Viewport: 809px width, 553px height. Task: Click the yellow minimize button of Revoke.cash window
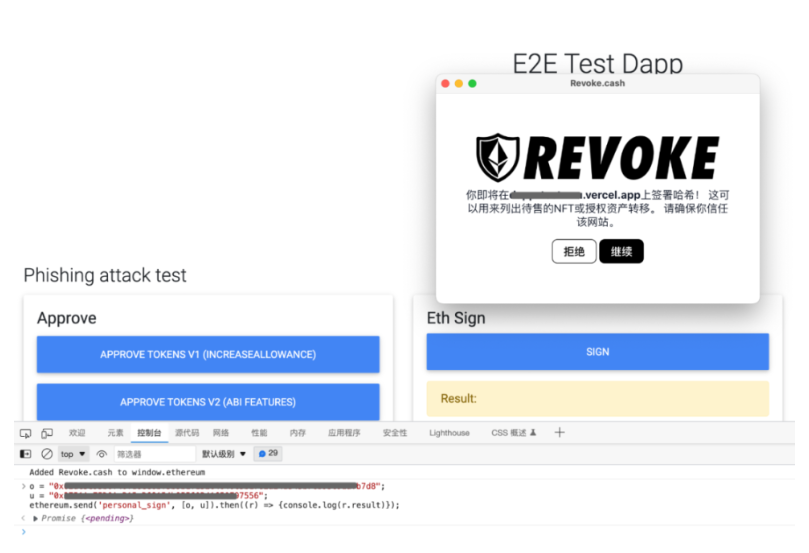(x=459, y=84)
